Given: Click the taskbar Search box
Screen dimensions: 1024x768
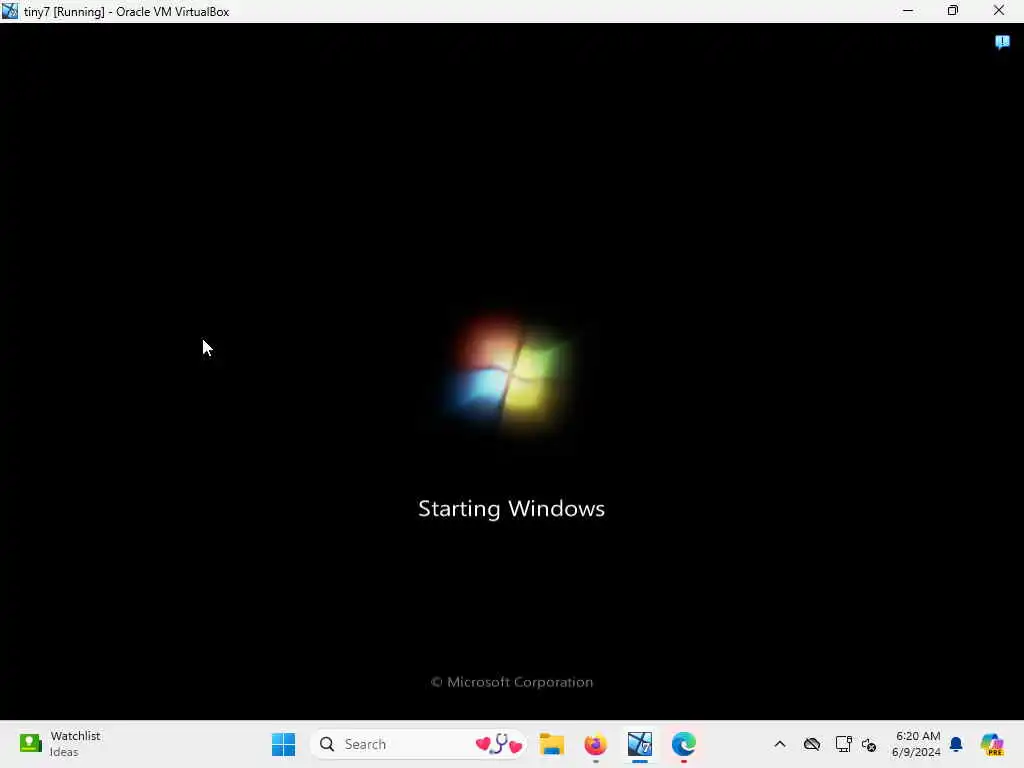Looking at the screenshot, I should [x=418, y=744].
